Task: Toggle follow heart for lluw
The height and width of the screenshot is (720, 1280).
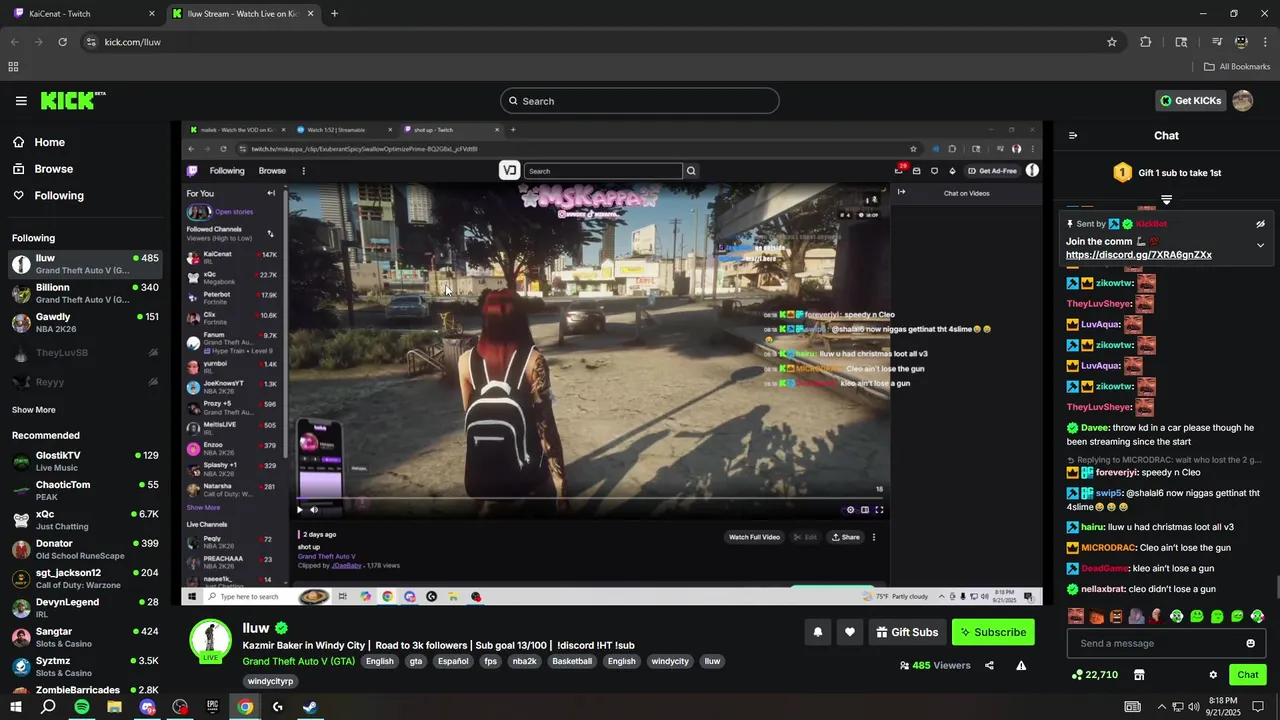Action: (850, 632)
